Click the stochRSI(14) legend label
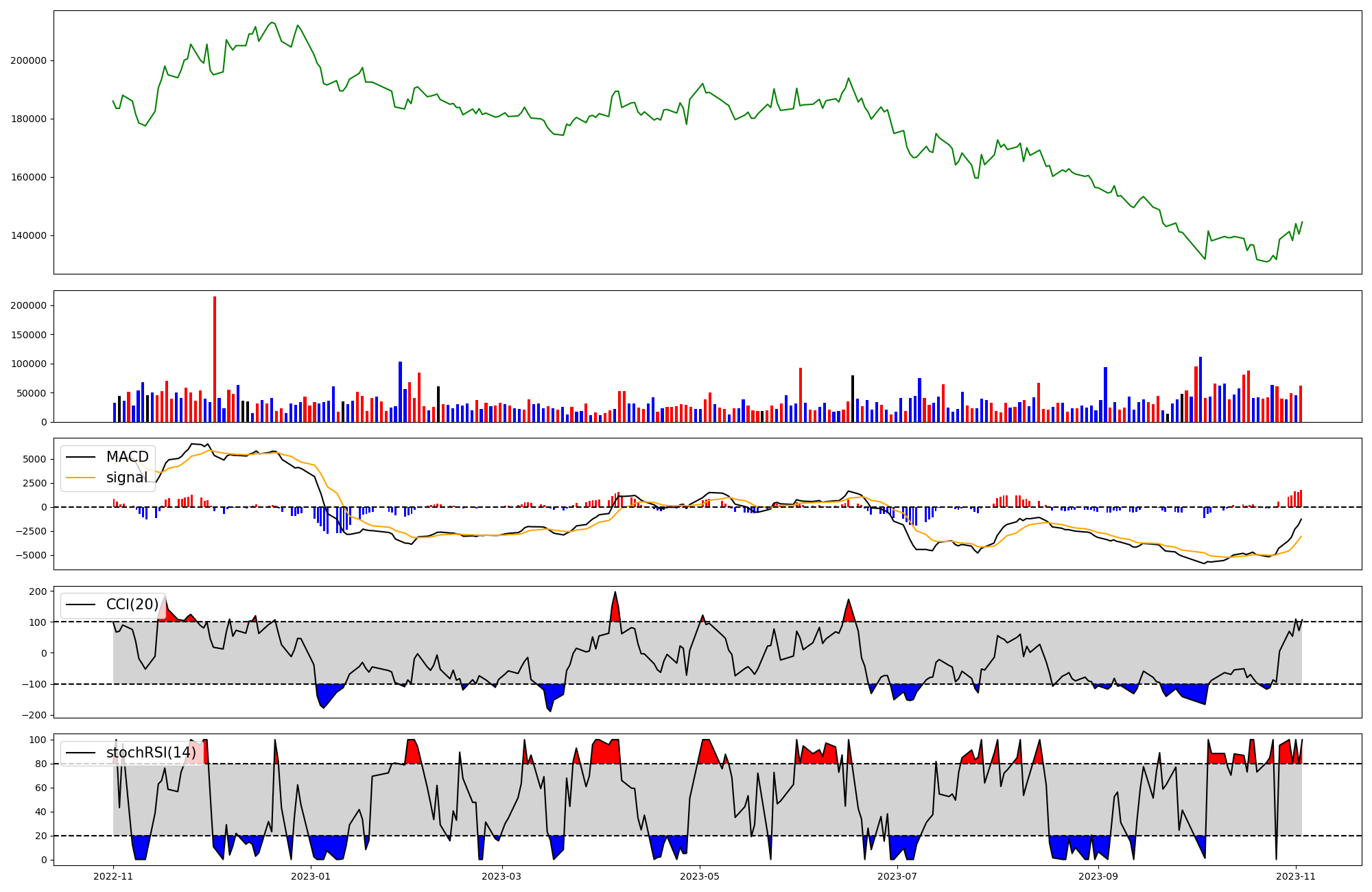The width and height of the screenshot is (1372, 892). 151,753
